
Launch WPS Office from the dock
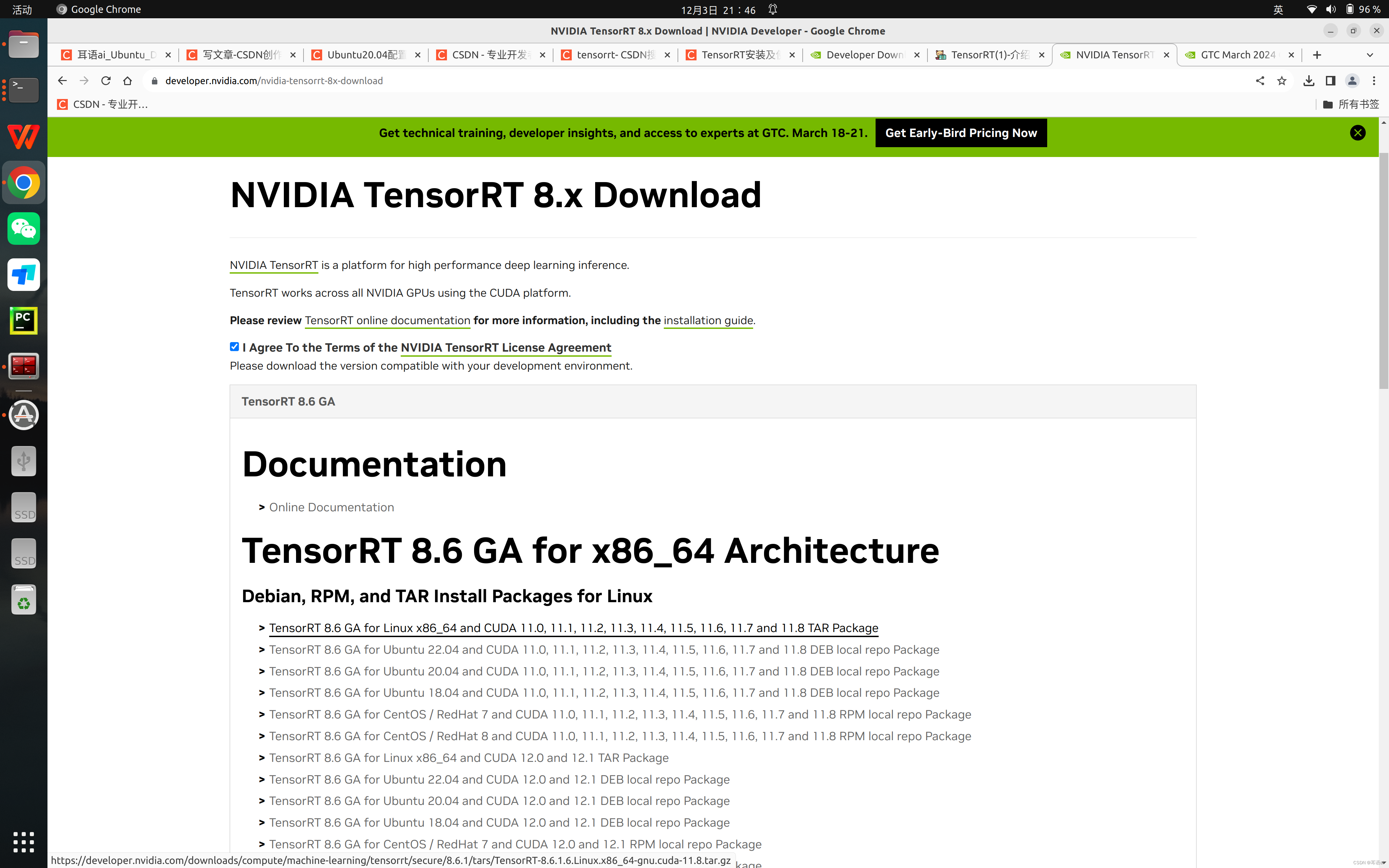click(x=23, y=137)
